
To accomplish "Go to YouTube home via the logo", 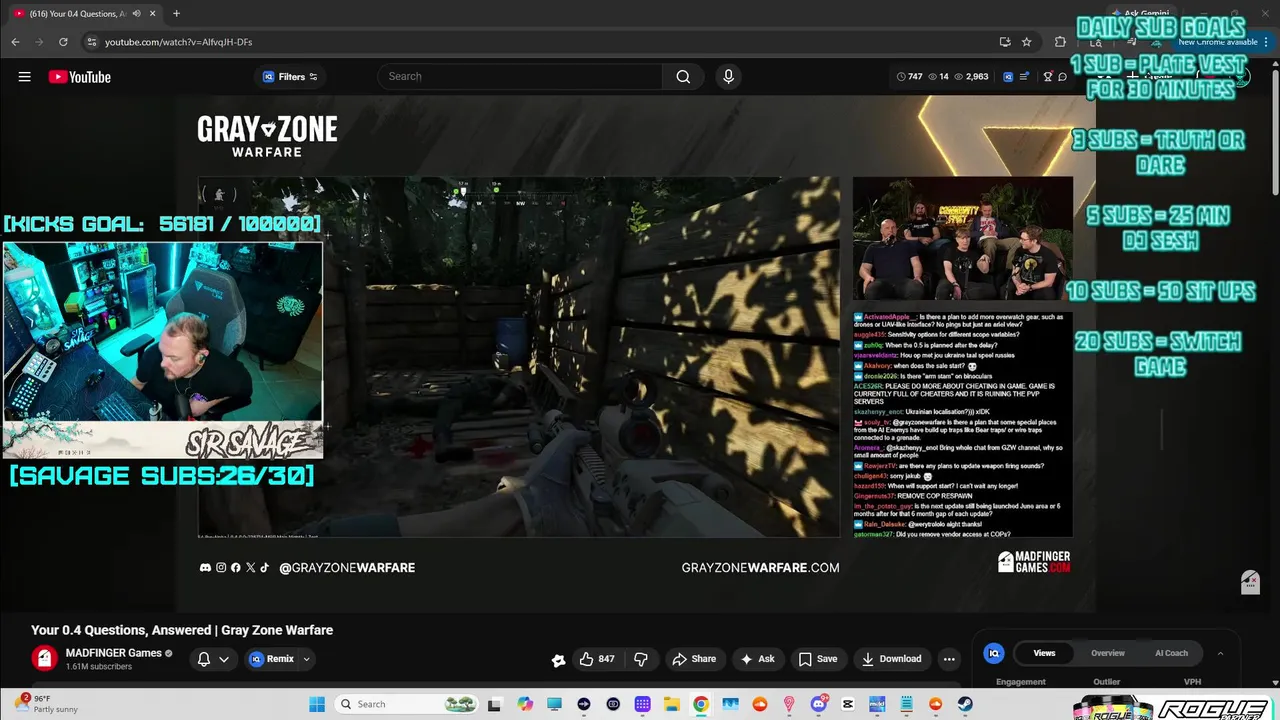I will [79, 77].
